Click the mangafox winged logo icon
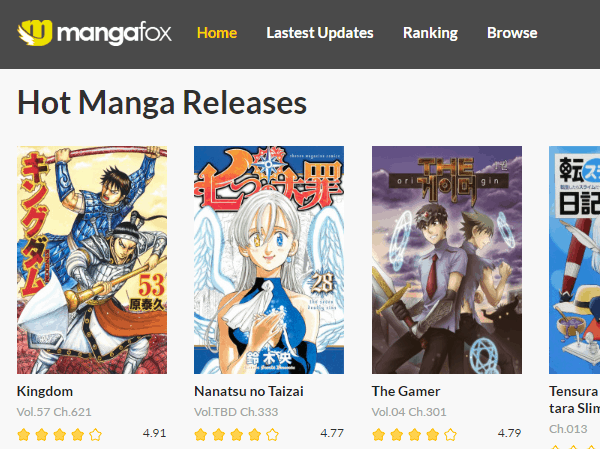Screen dimensions: 600x449 click(35, 33)
